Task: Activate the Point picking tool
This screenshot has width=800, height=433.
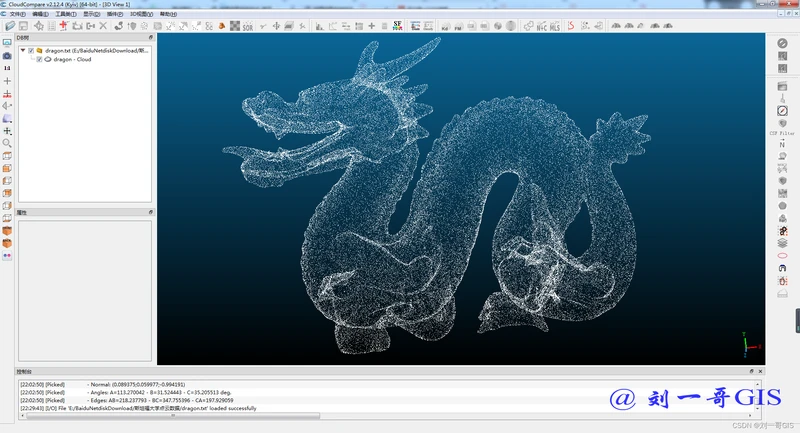Action: (39, 26)
